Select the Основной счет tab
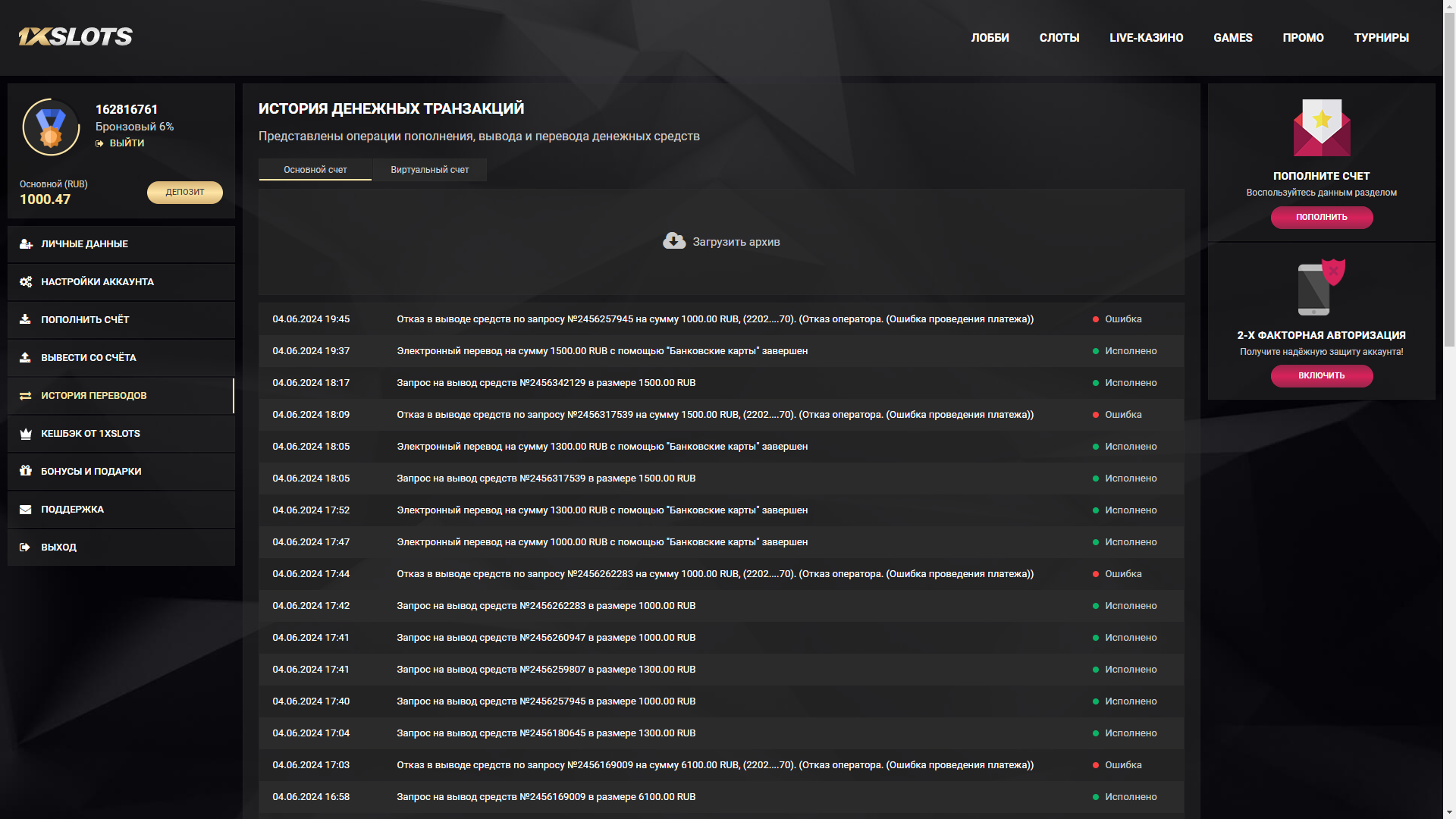 point(315,170)
